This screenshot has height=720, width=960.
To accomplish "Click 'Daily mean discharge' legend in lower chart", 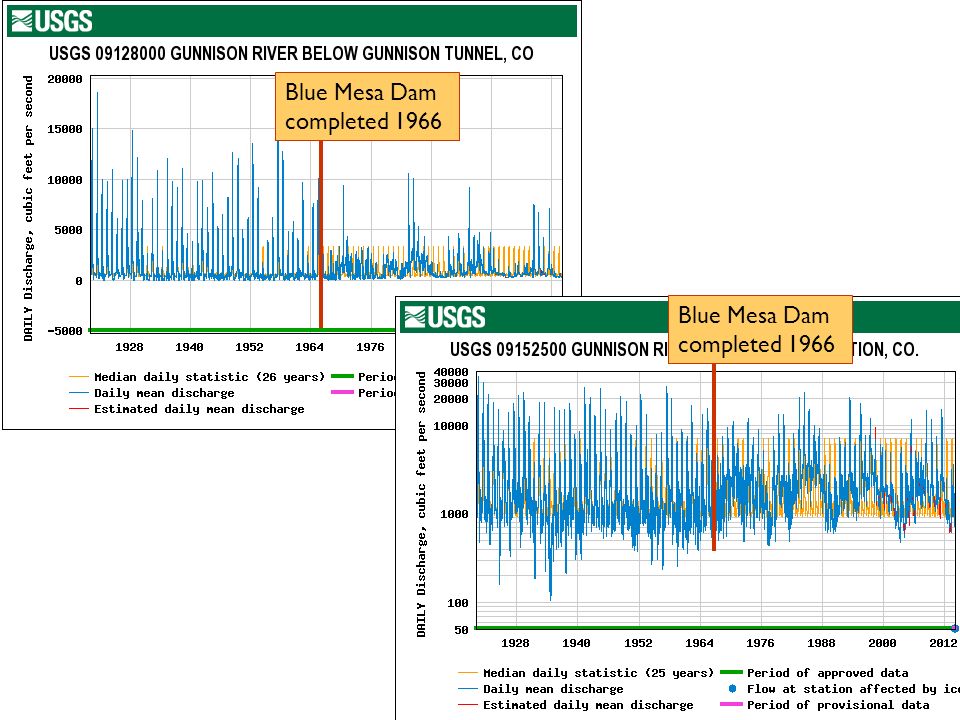I will pyautogui.click(x=541, y=689).
